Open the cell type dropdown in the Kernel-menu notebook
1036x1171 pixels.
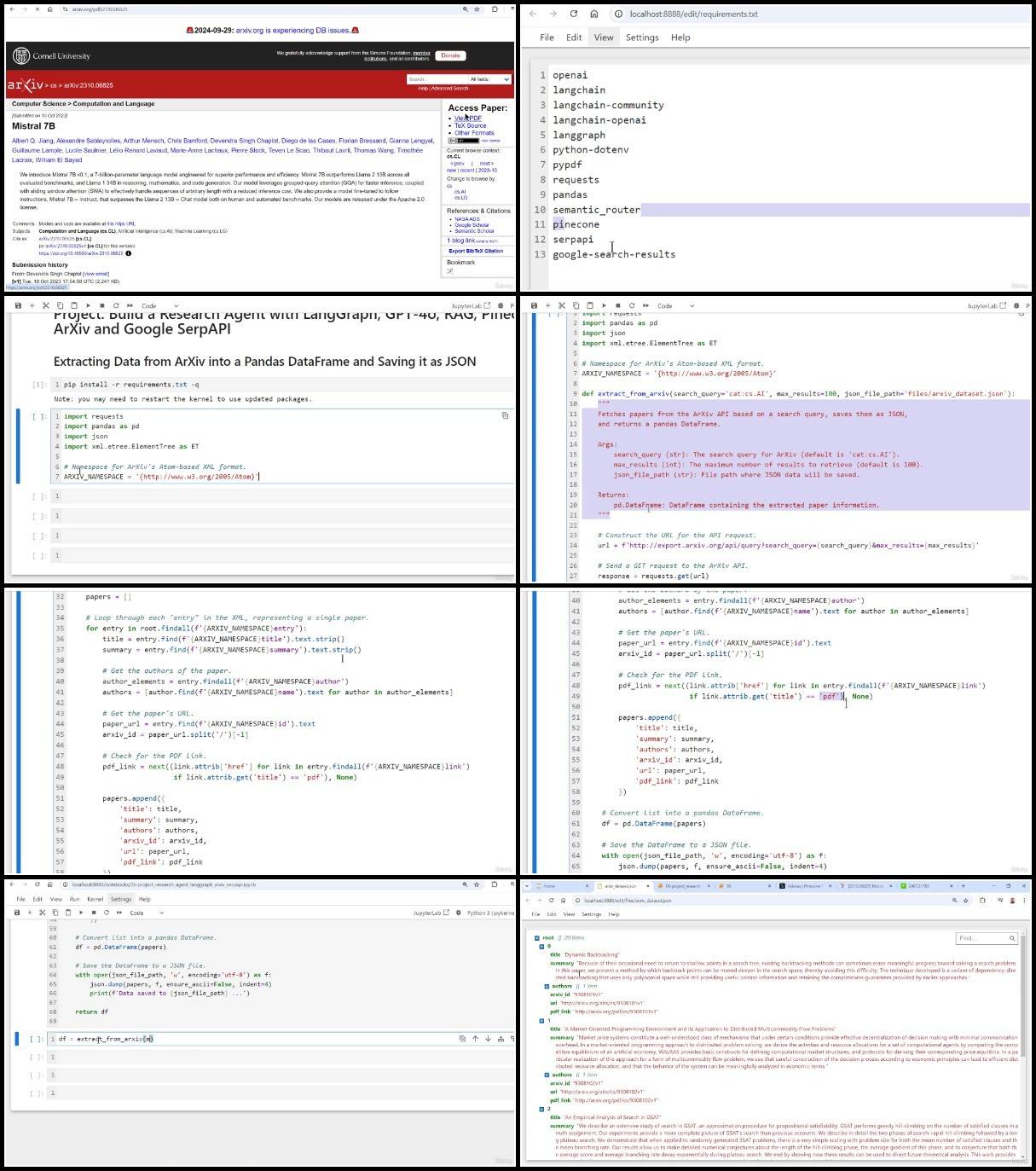[148, 913]
